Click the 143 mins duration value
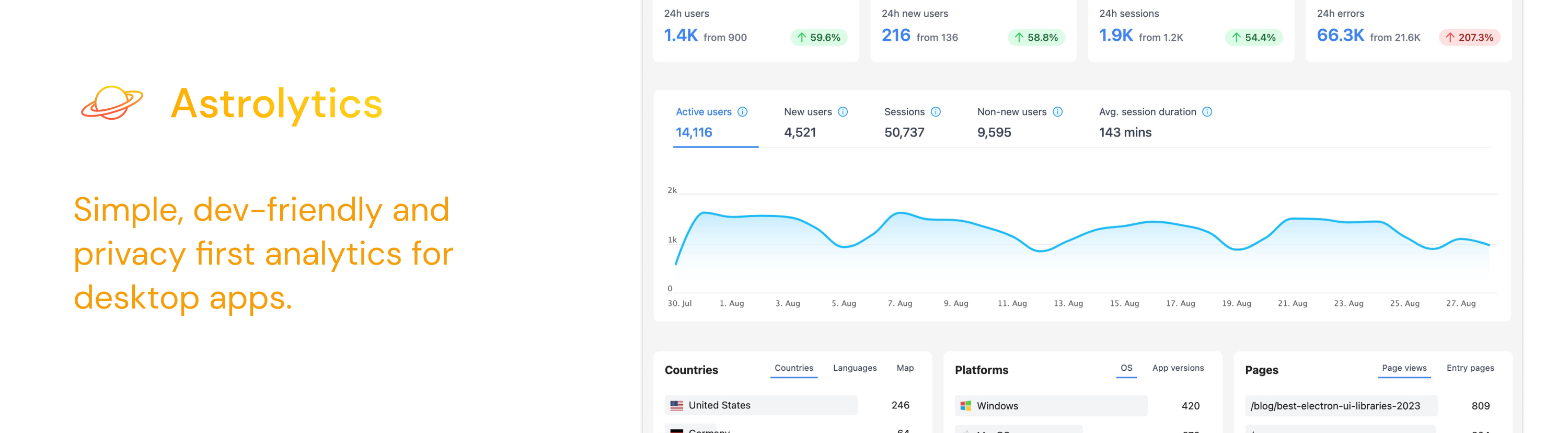The height and width of the screenshot is (433, 1568). [x=1125, y=132]
